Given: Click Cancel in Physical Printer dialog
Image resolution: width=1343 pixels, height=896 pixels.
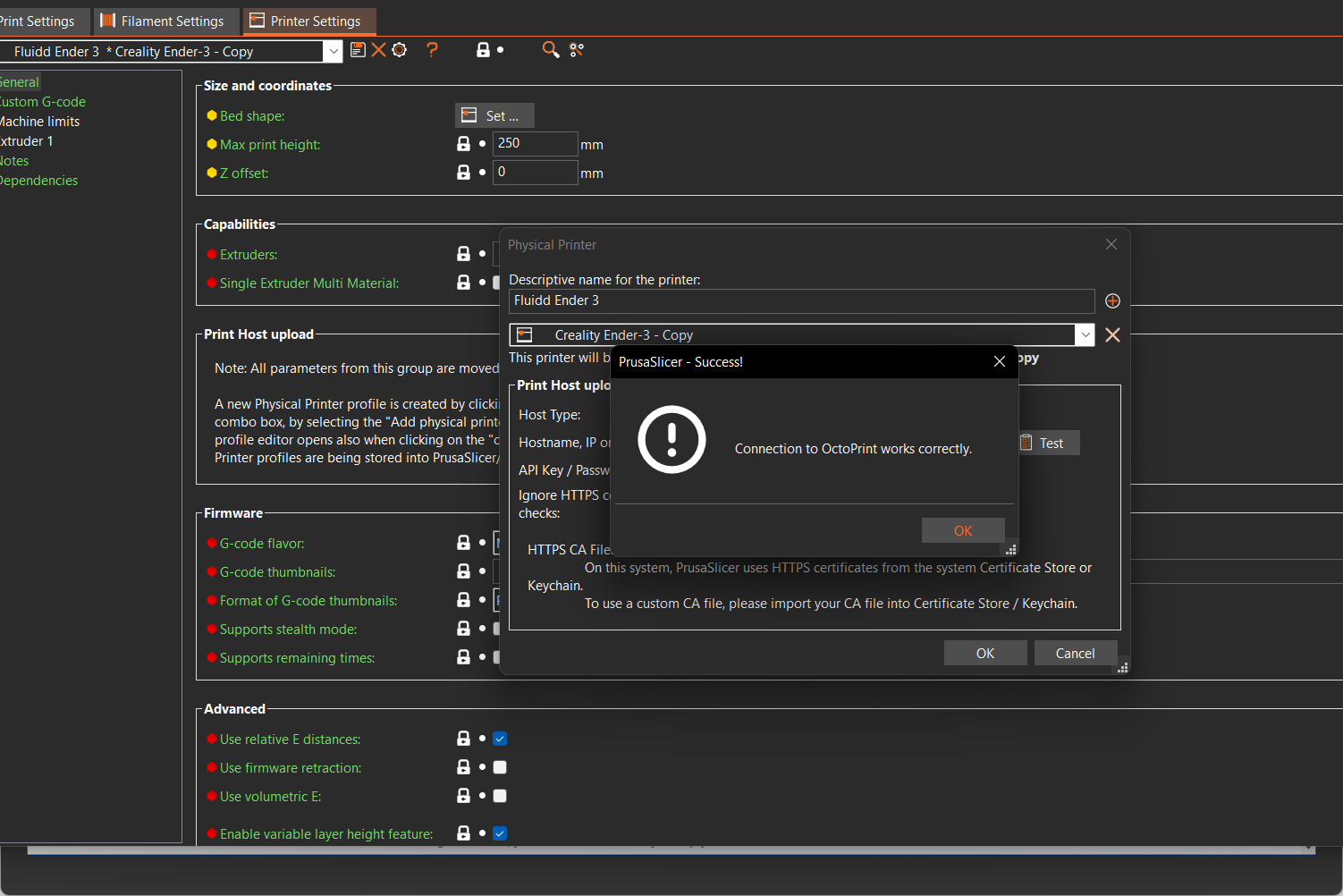Looking at the screenshot, I should click(1076, 653).
